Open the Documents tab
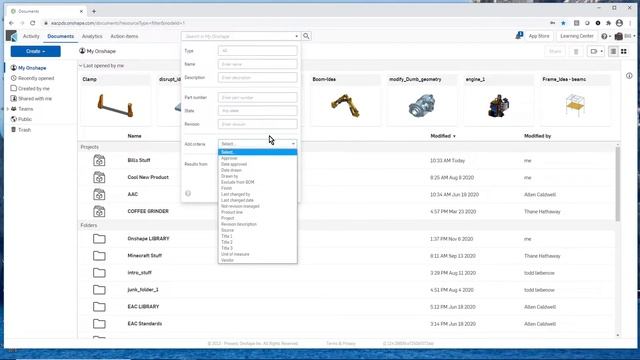 [60, 36]
